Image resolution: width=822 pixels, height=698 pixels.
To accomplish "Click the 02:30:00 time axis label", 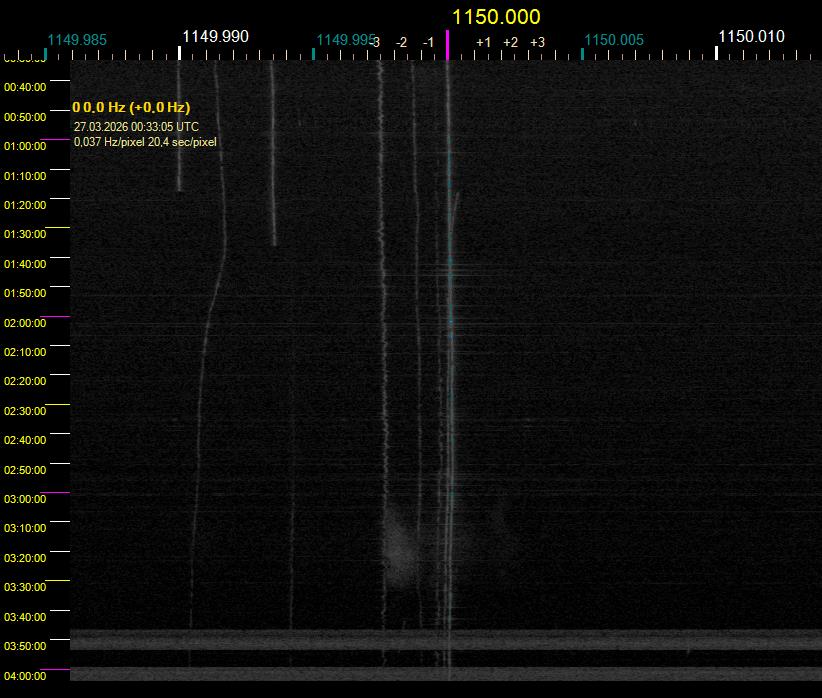I will pyautogui.click(x=25, y=411).
